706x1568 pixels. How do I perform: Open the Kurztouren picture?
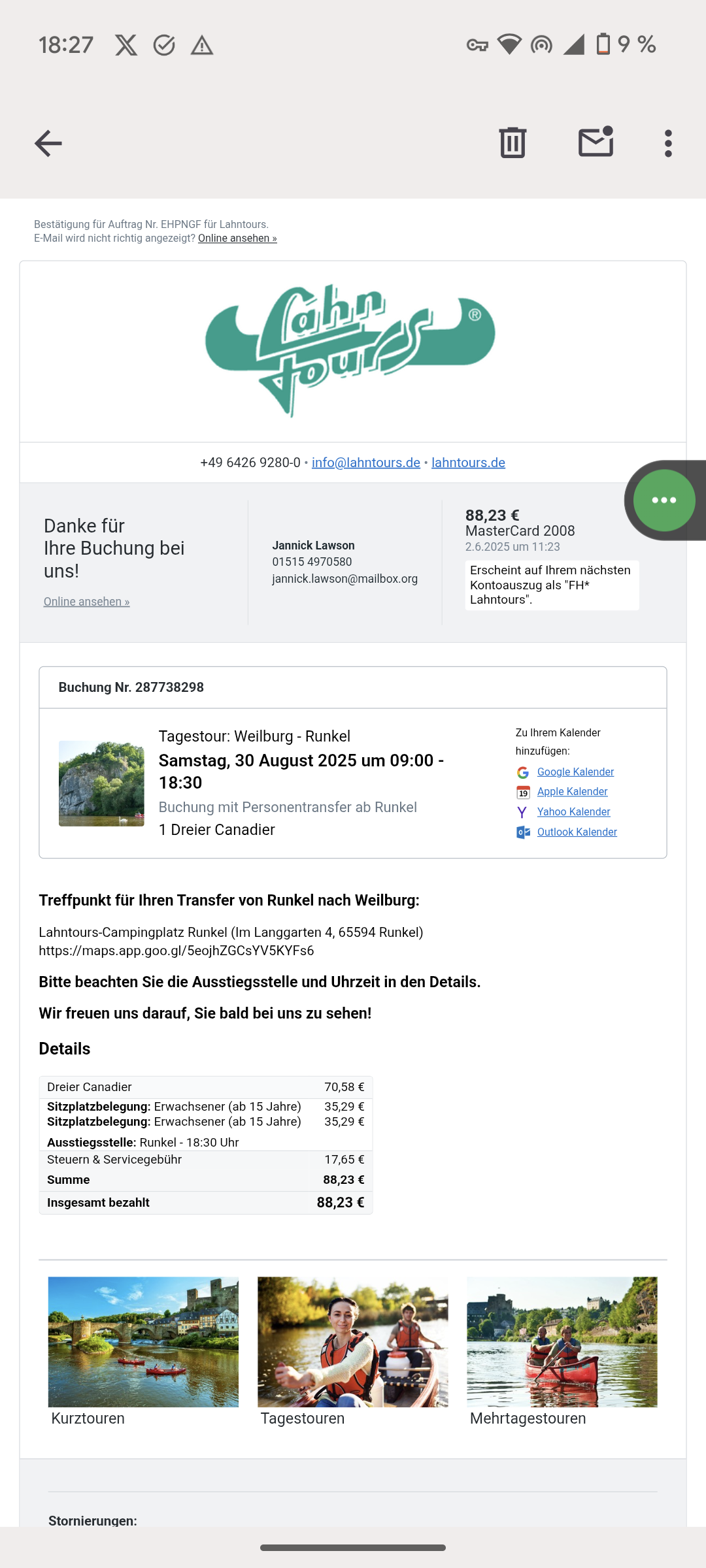[x=143, y=1341]
